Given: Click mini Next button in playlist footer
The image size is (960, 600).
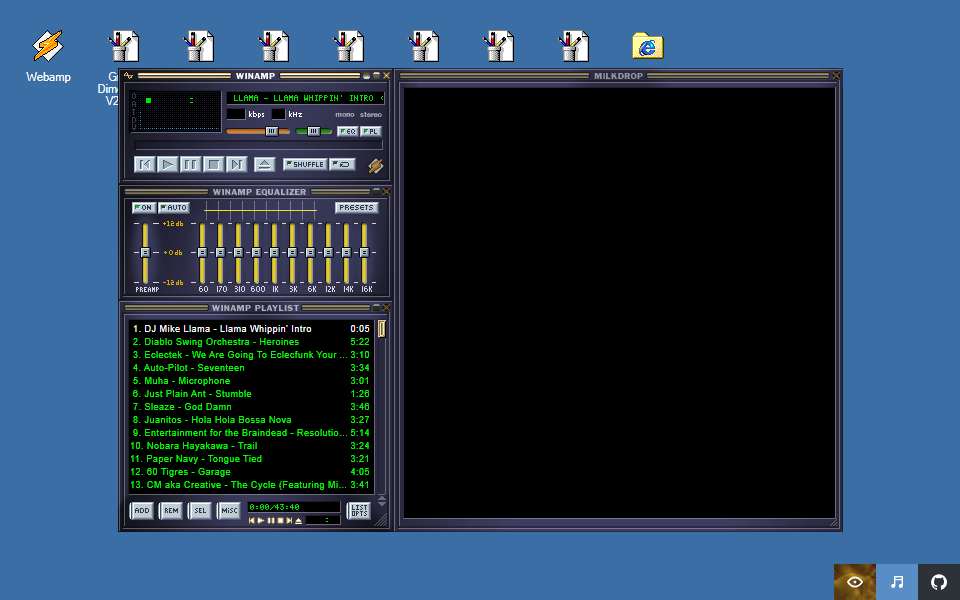Looking at the screenshot, I should [290, 520].
